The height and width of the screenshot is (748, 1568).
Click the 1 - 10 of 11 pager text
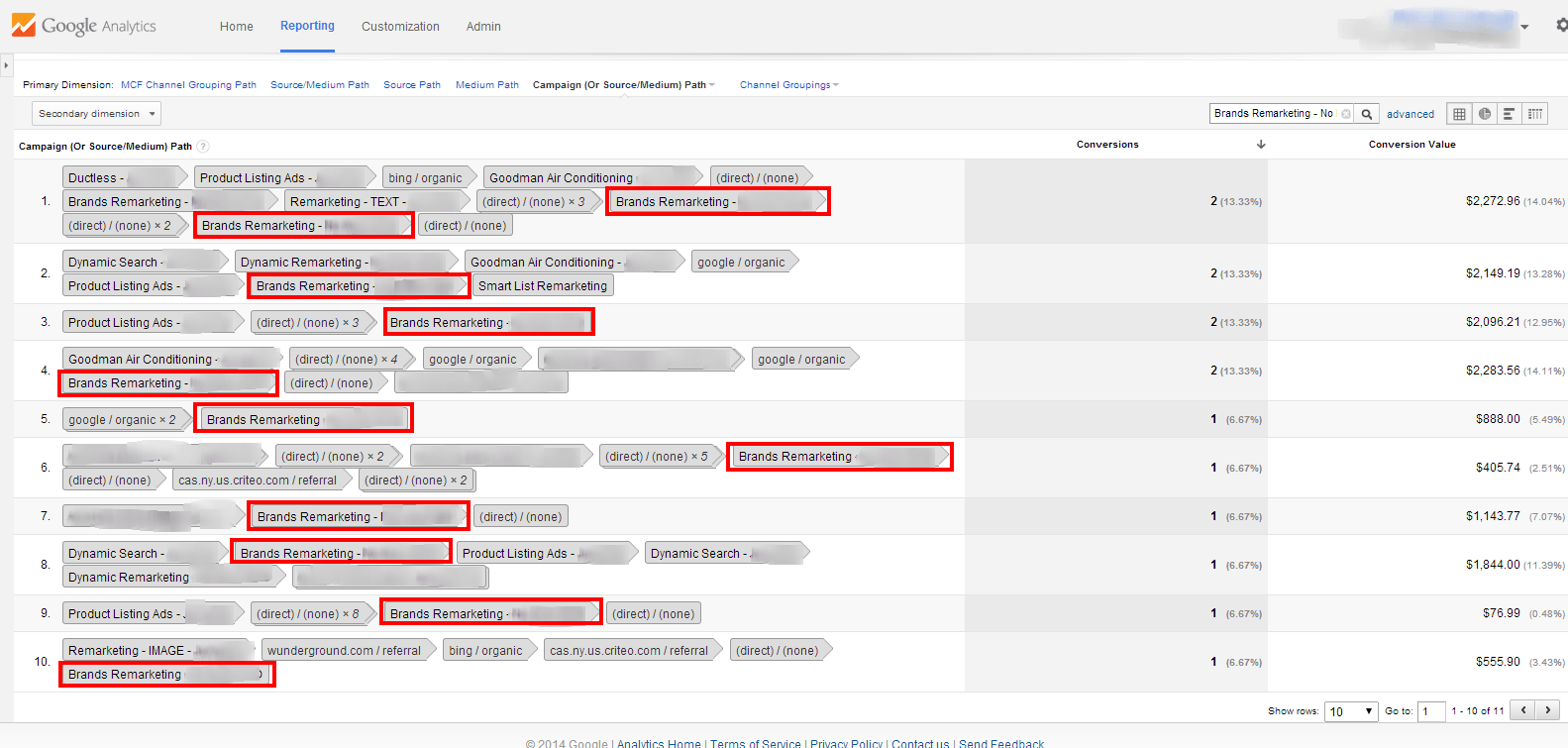1478,711
